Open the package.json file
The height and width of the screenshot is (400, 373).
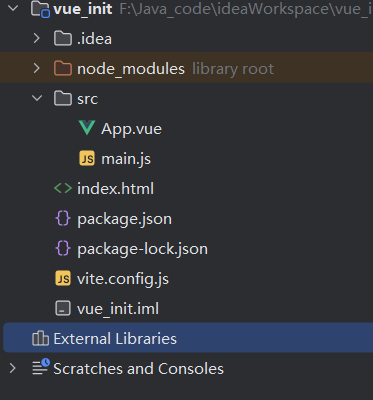point(125,219)
